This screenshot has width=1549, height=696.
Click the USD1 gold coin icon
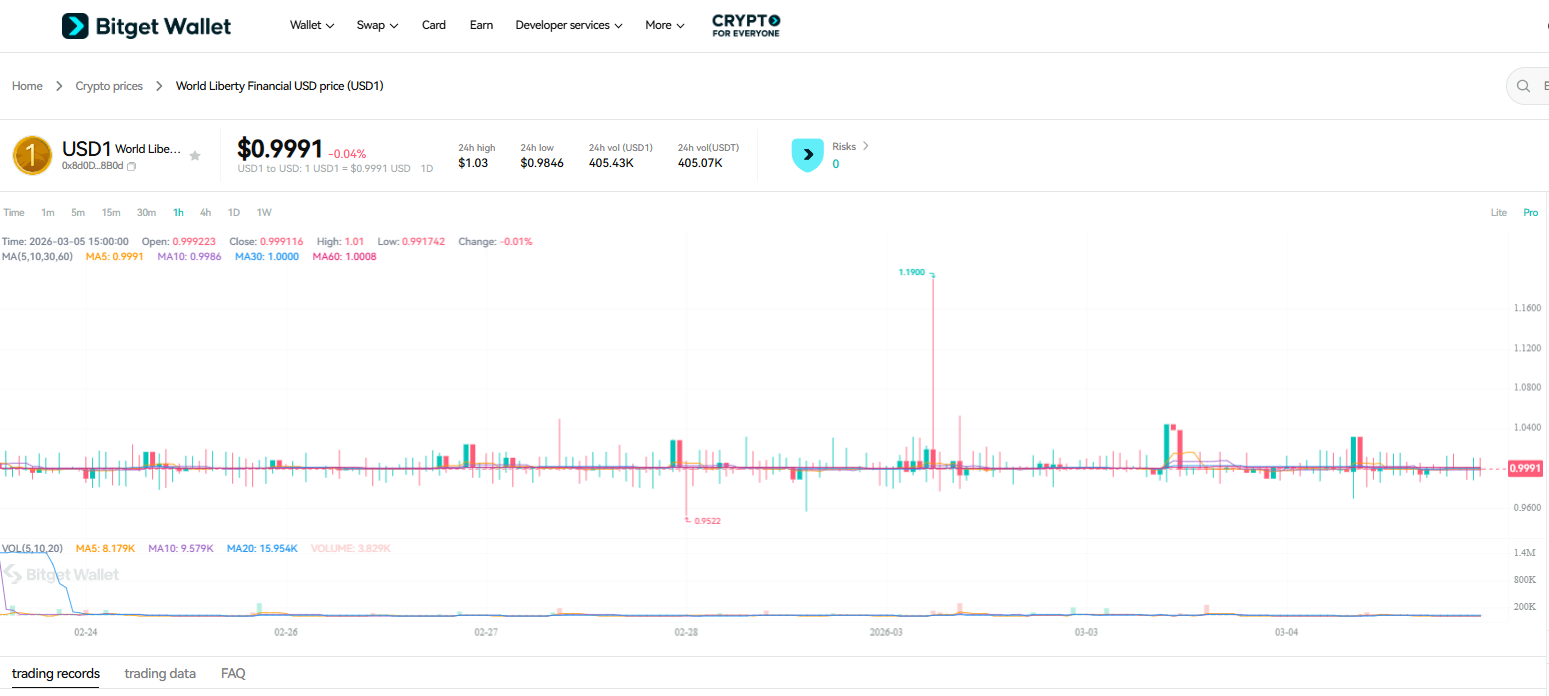click(32, 155)
